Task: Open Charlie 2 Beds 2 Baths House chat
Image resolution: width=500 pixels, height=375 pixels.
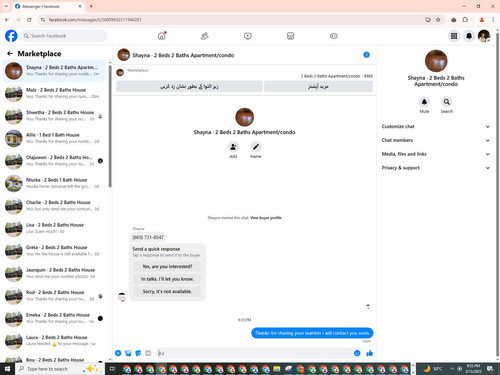Action: (54, 205)
